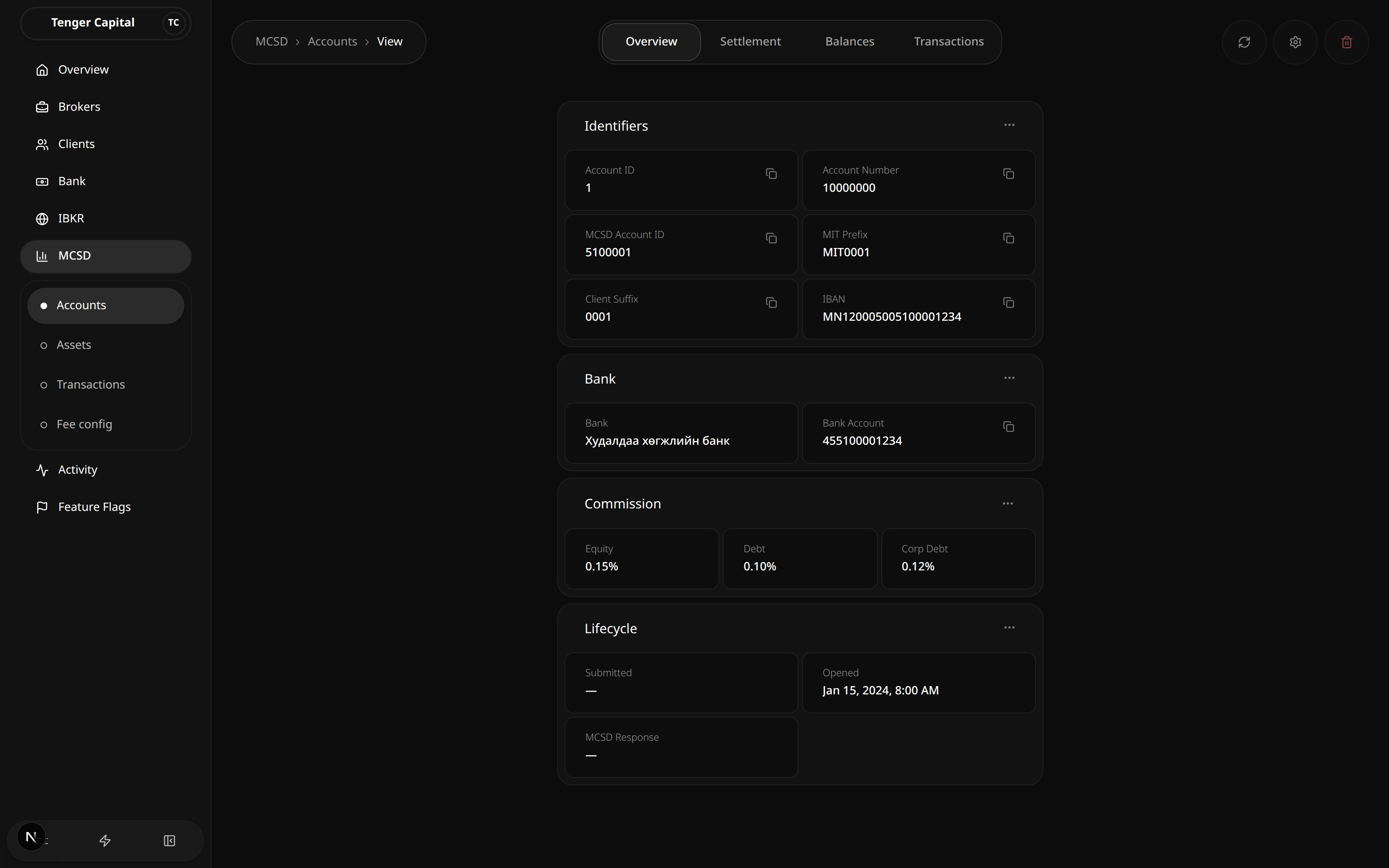This screenshot has height=868, width=1389.
Task: Copy the Client Suffix value
Action: point(771,303)
